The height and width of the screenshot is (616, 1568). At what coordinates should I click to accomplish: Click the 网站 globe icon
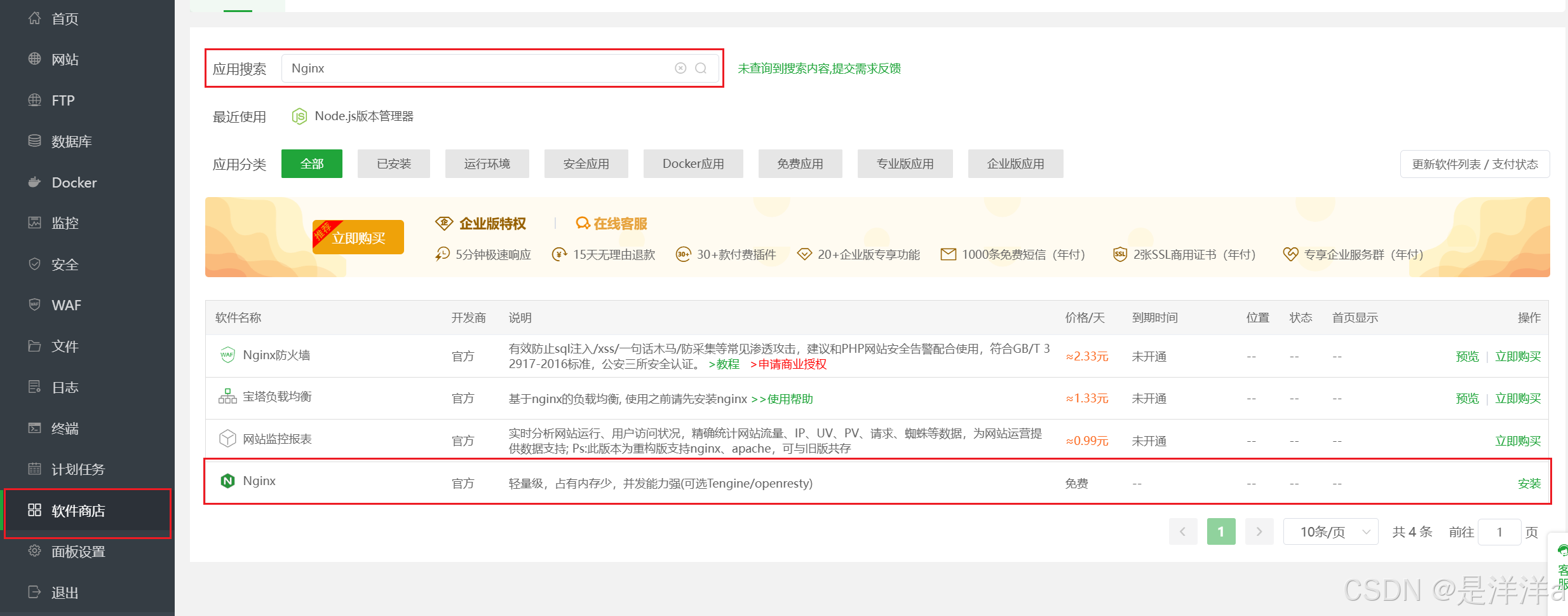coord(35,59)
